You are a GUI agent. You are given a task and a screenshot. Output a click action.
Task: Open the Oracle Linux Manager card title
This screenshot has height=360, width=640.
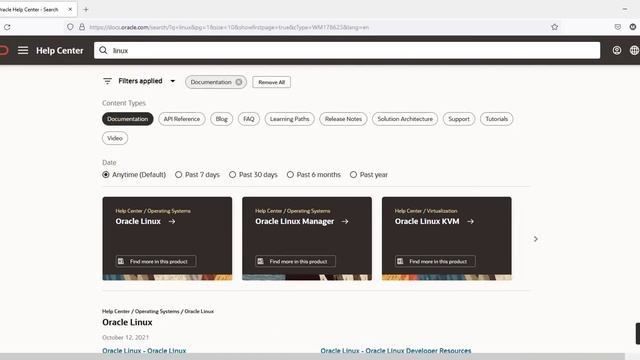(294, 221)
